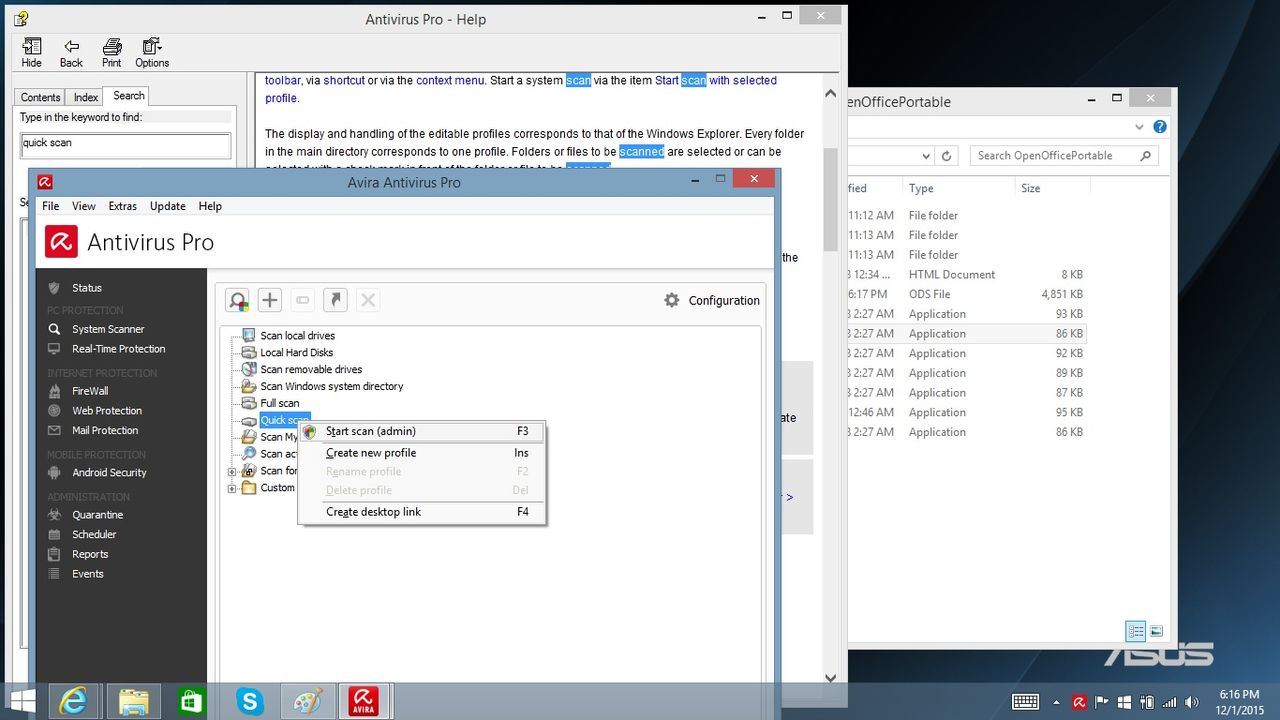Click the create desktop link arrow icon
Viewport: 1280px width, 720px height.
tap(335, 300)
